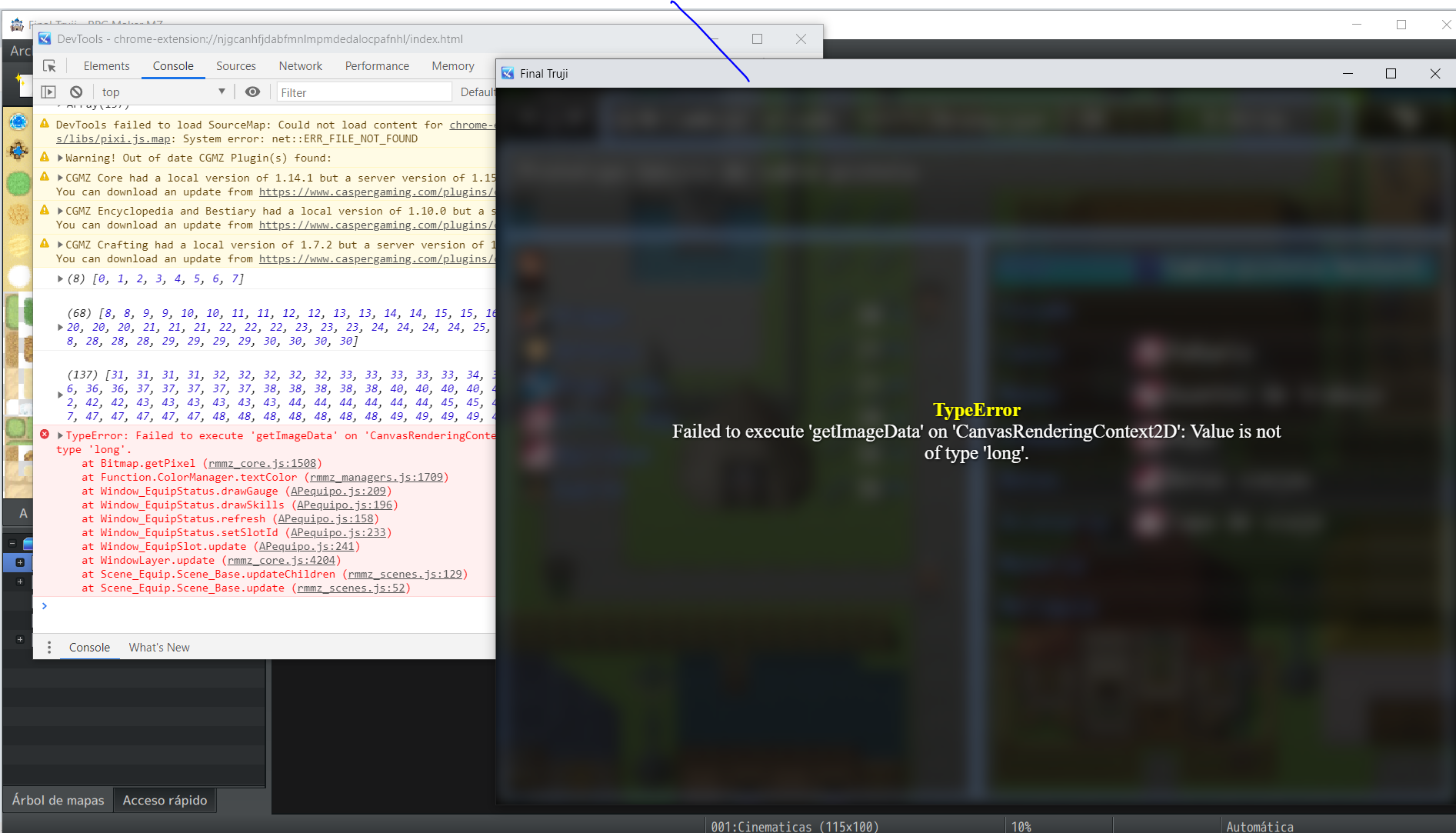Select the white snow tile in RPG Maker palette

click(18, 276)
